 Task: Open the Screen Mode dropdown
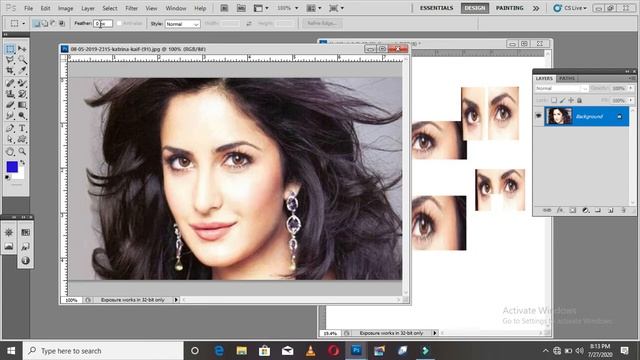(x=336, y=8)
